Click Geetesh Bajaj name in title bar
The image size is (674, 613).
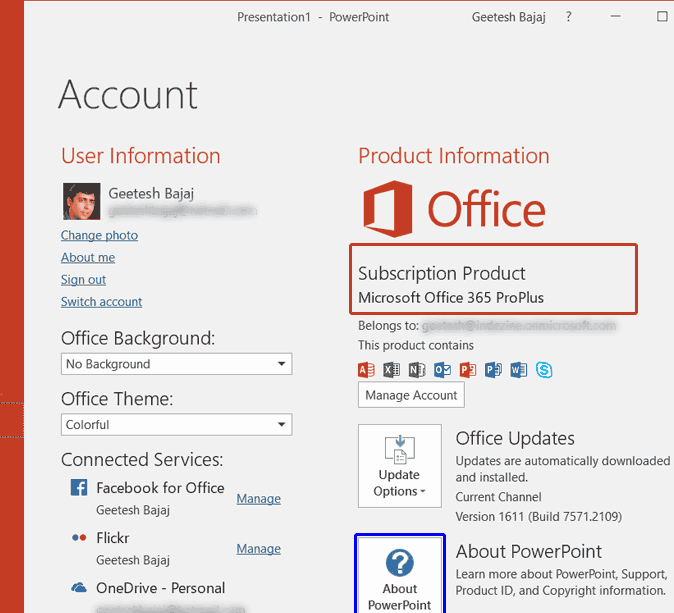coord(509,17)
